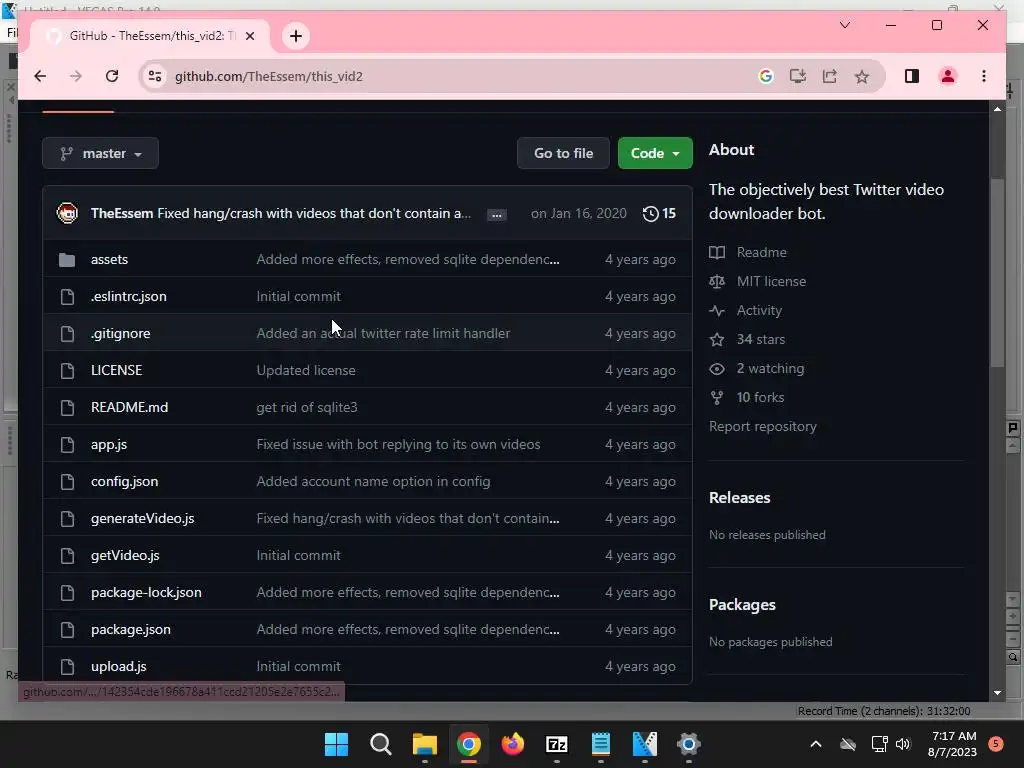Open File Explorer from taskbar

coord(424,744)
